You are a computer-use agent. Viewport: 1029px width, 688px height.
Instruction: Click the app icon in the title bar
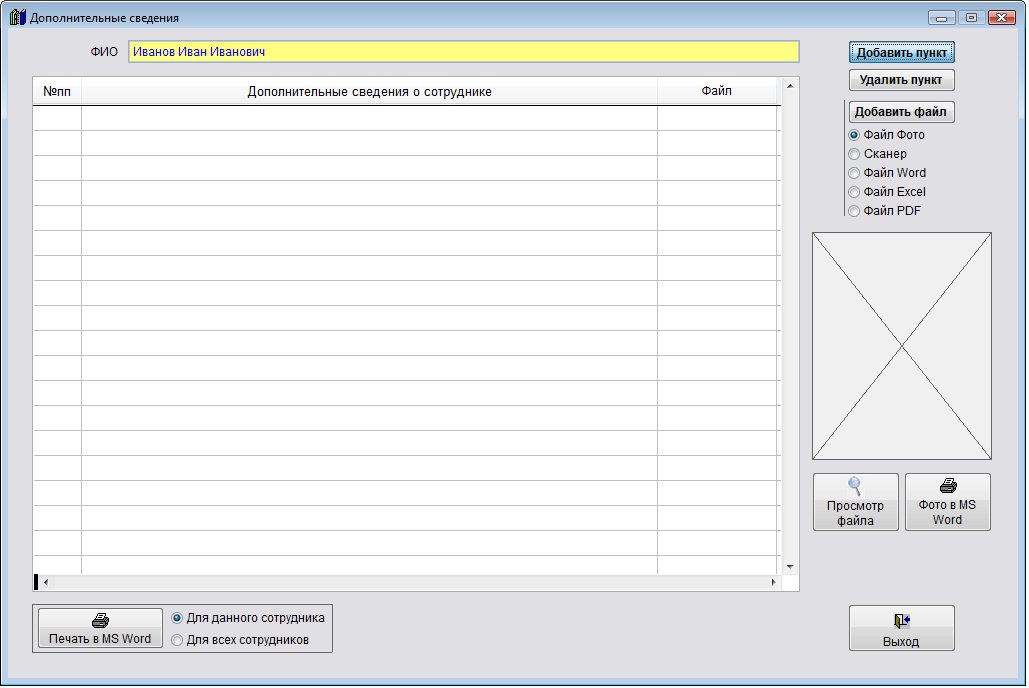pos(17,18)
